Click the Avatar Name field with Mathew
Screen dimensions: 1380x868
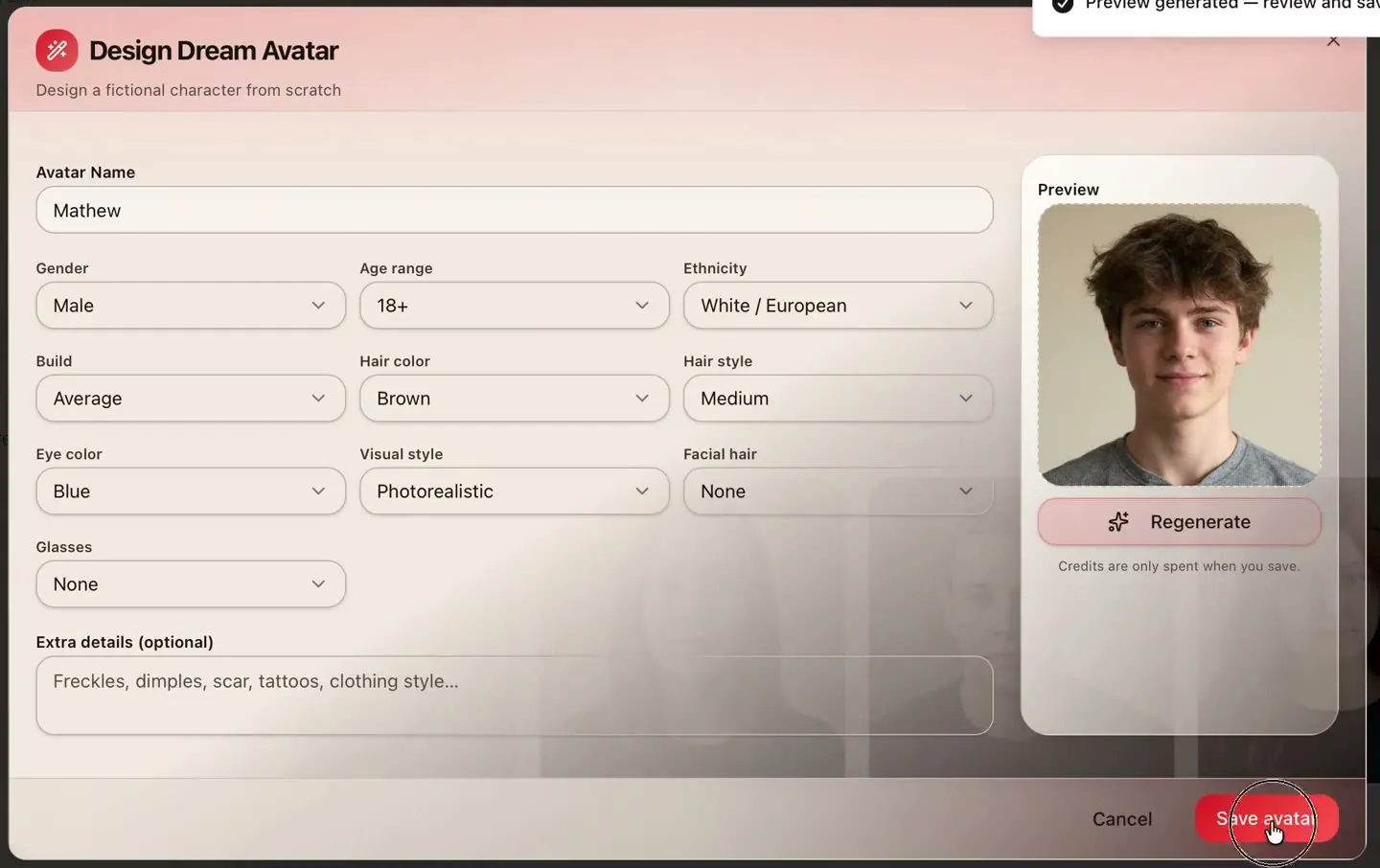tap(515, 210)
